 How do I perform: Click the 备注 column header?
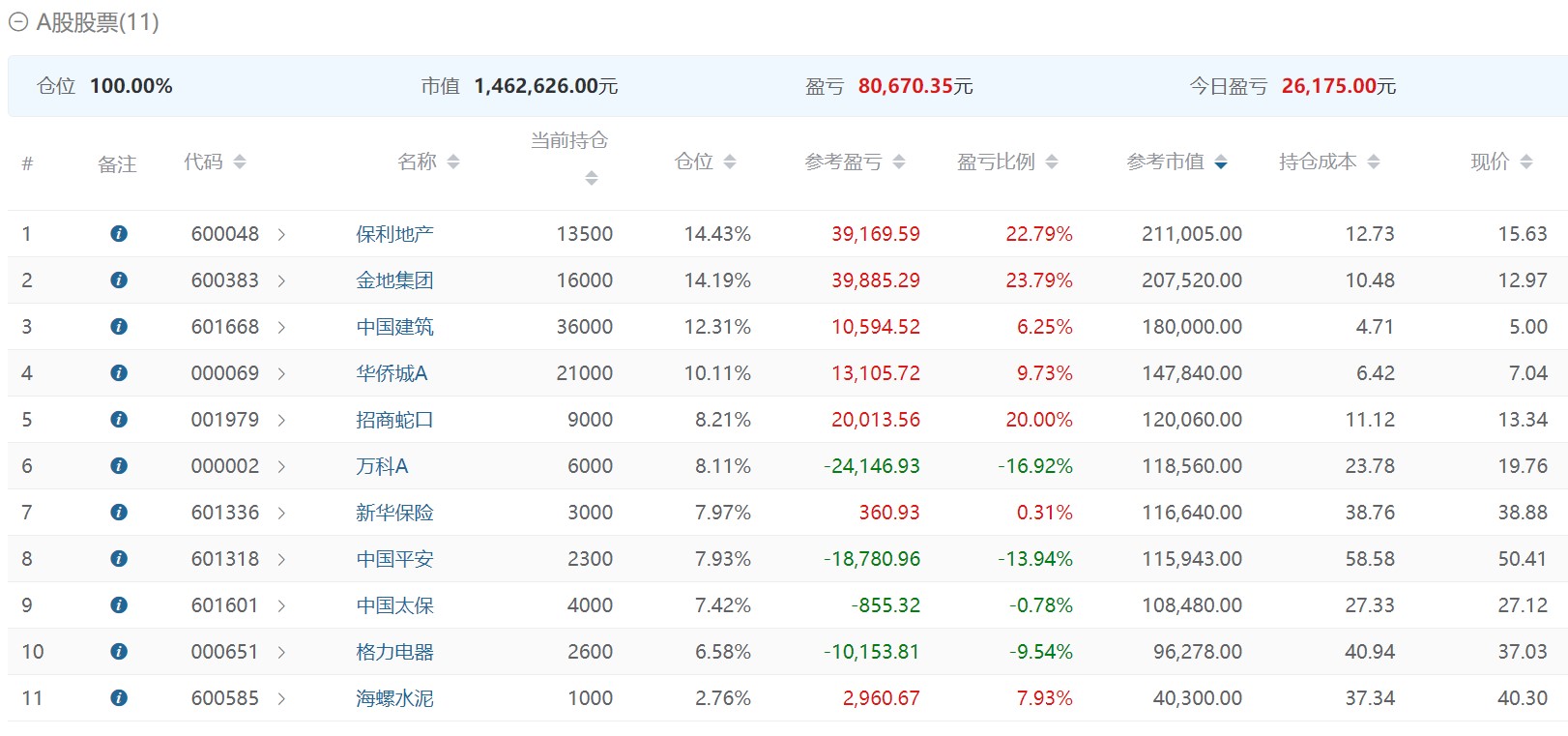[117, 164]
